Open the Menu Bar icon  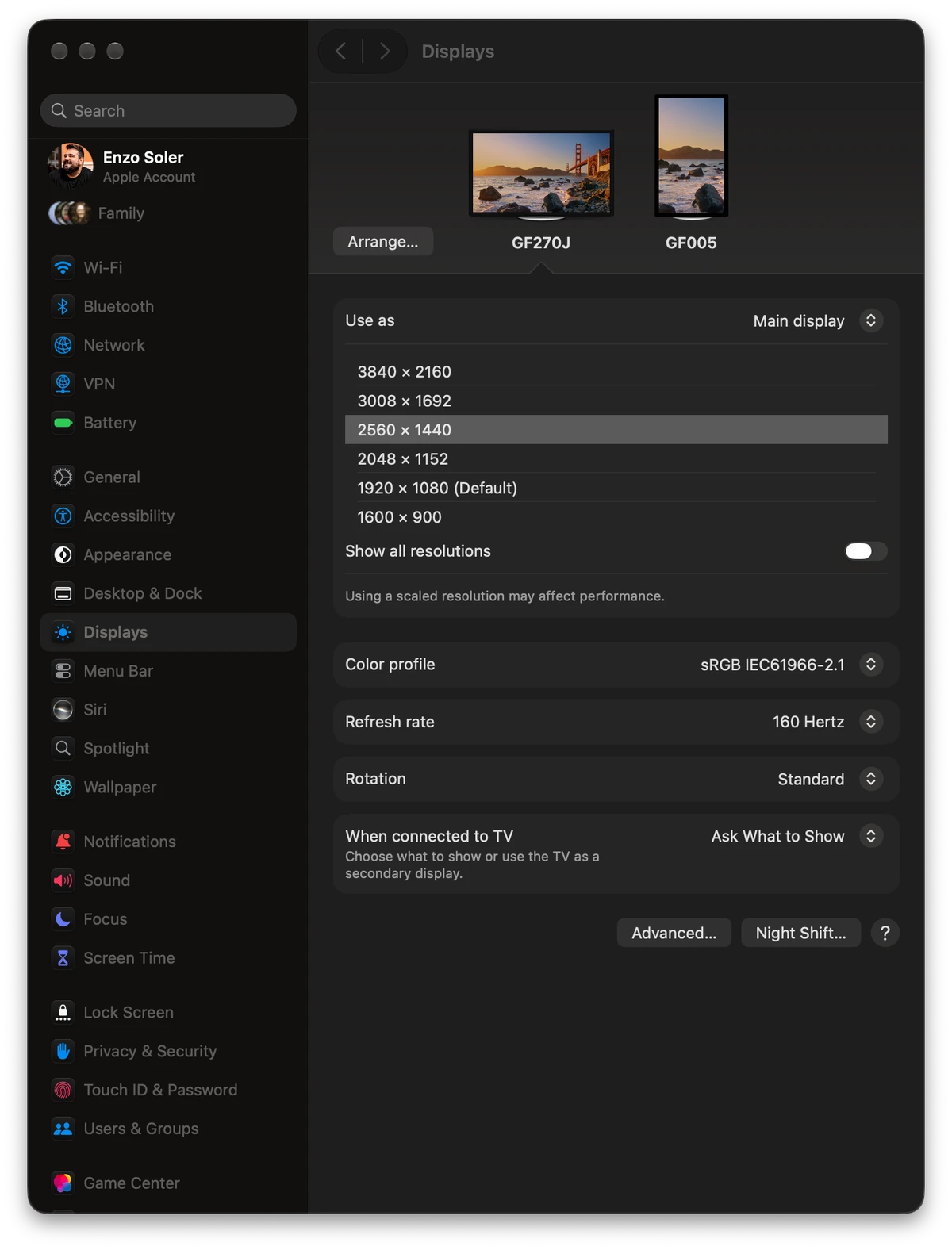pos(63,671)
